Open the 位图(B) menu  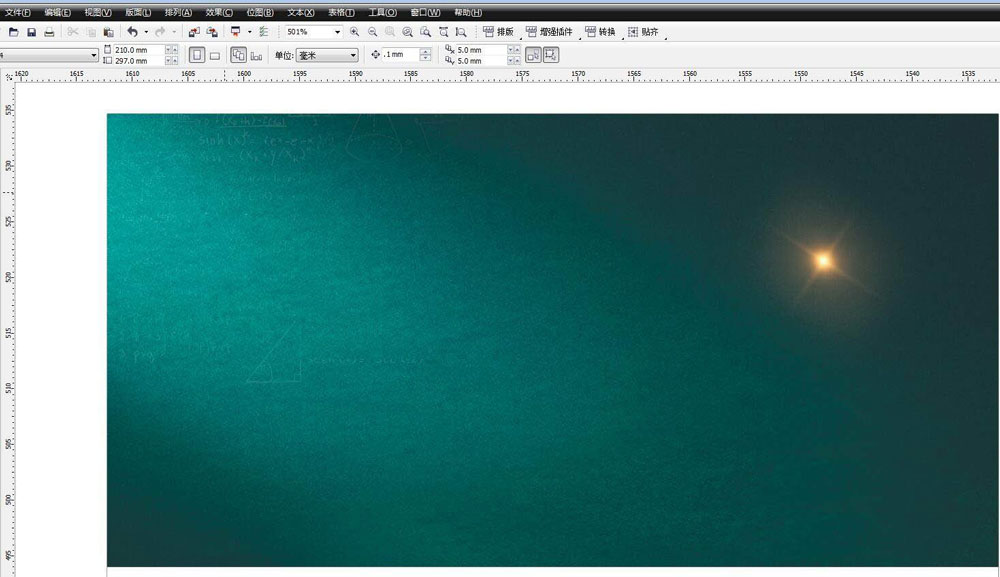click(260, 12)
